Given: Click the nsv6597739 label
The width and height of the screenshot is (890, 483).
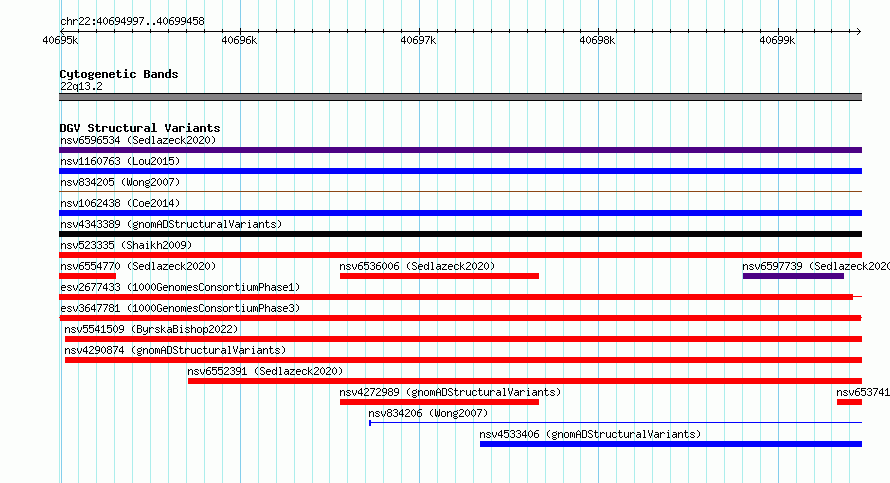Looking at the screenshot, I should coord(816,266).
